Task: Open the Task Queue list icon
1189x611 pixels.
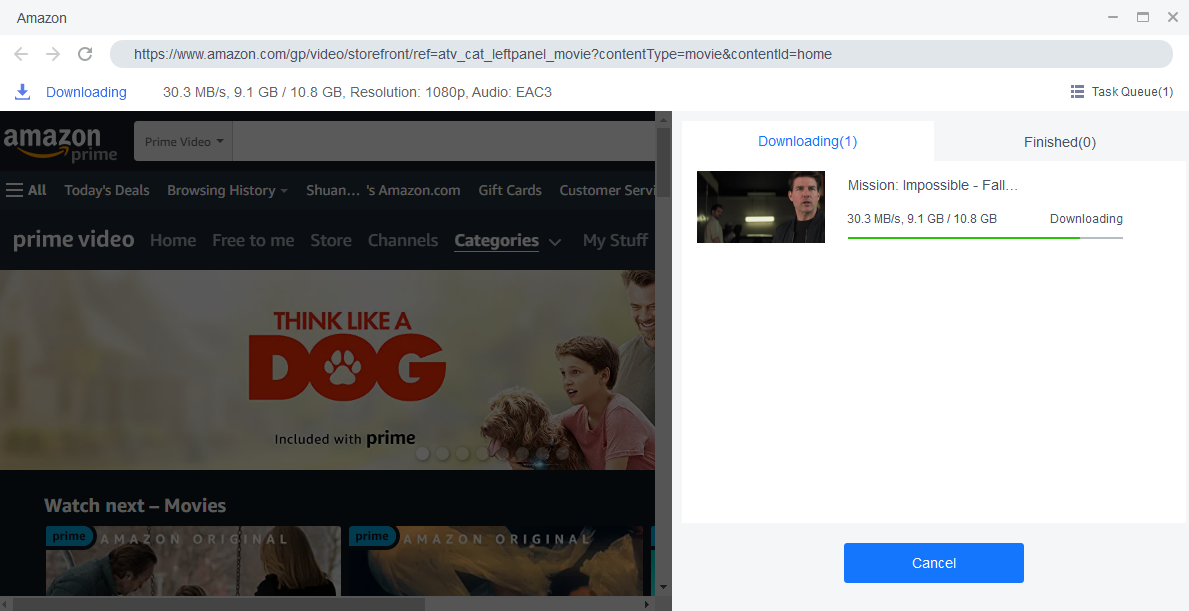Action: point(1077,92)
